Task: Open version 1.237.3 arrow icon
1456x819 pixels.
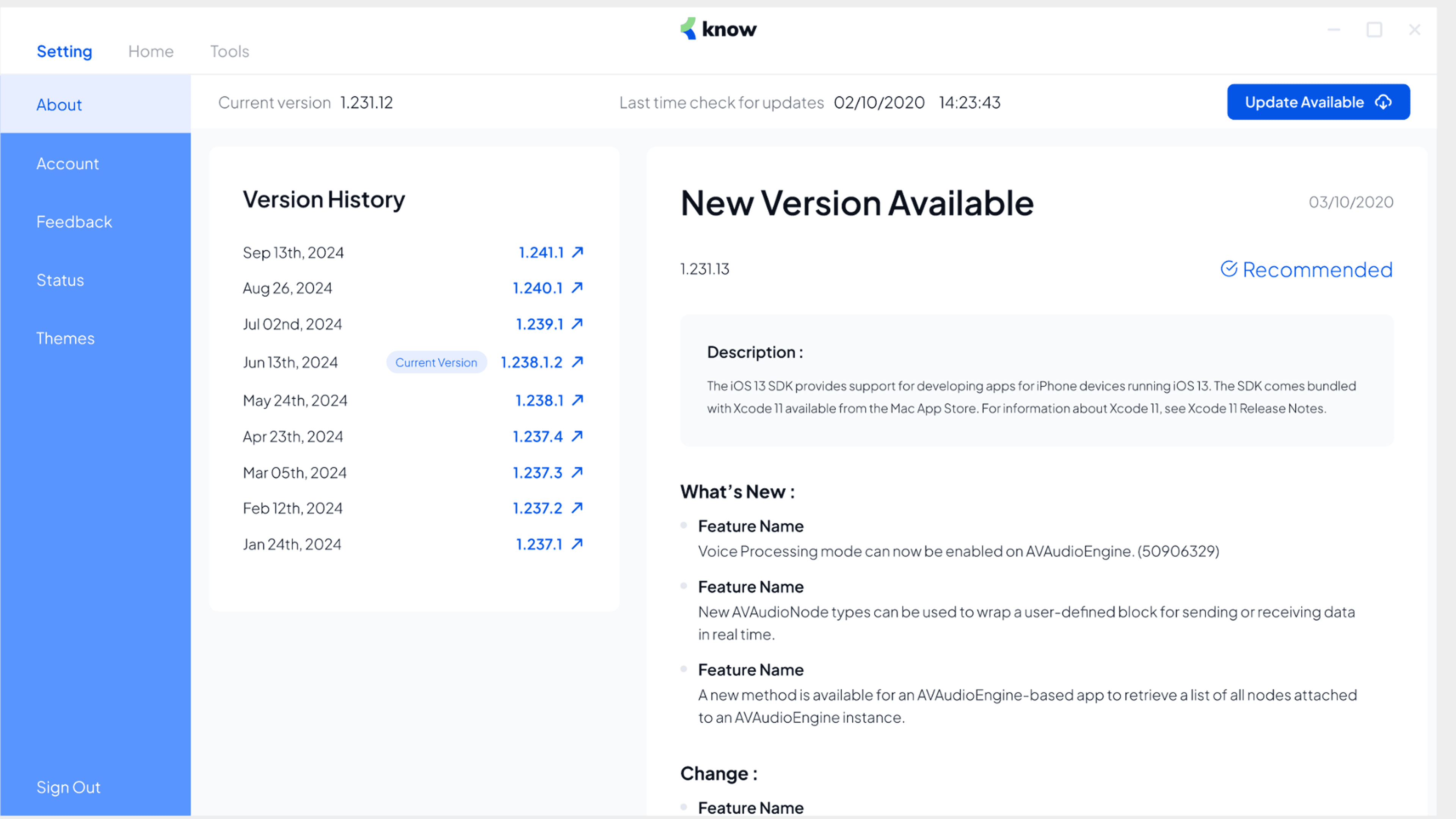Action: pos(577,472)
